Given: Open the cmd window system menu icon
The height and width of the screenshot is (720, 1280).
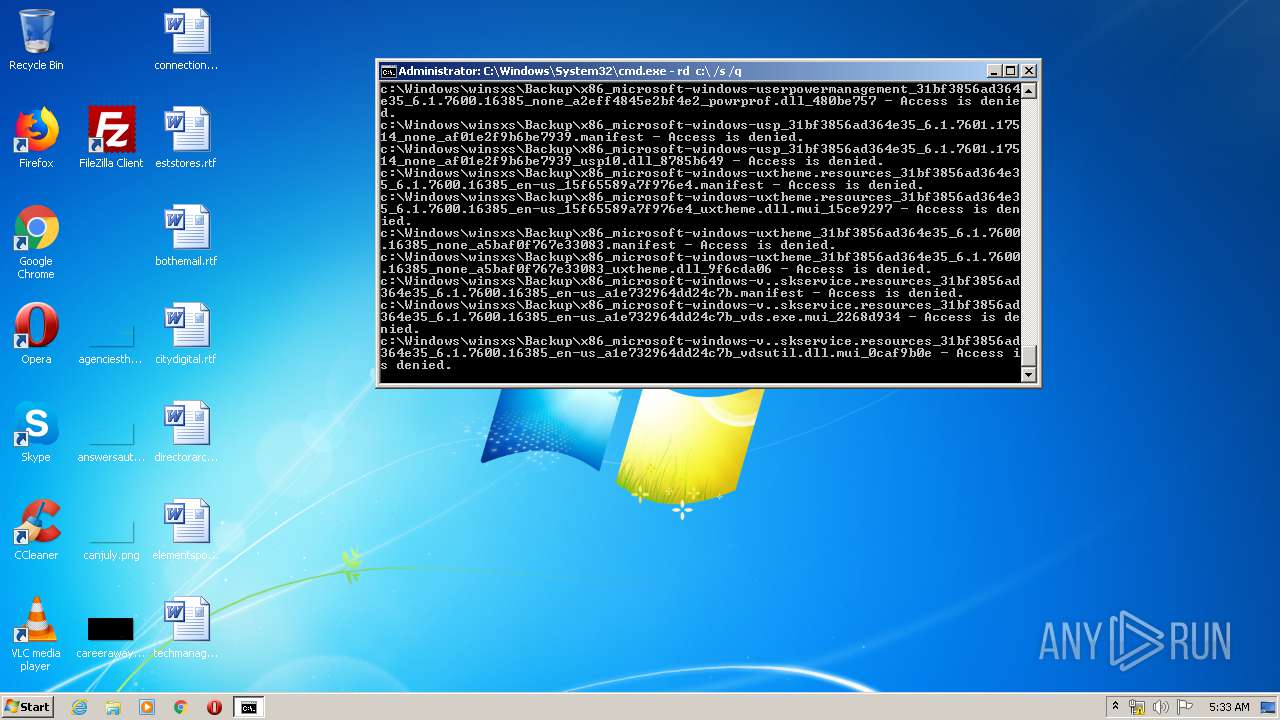Looking at the screenshot, I should pyautogui.click(x=388, y=71).
